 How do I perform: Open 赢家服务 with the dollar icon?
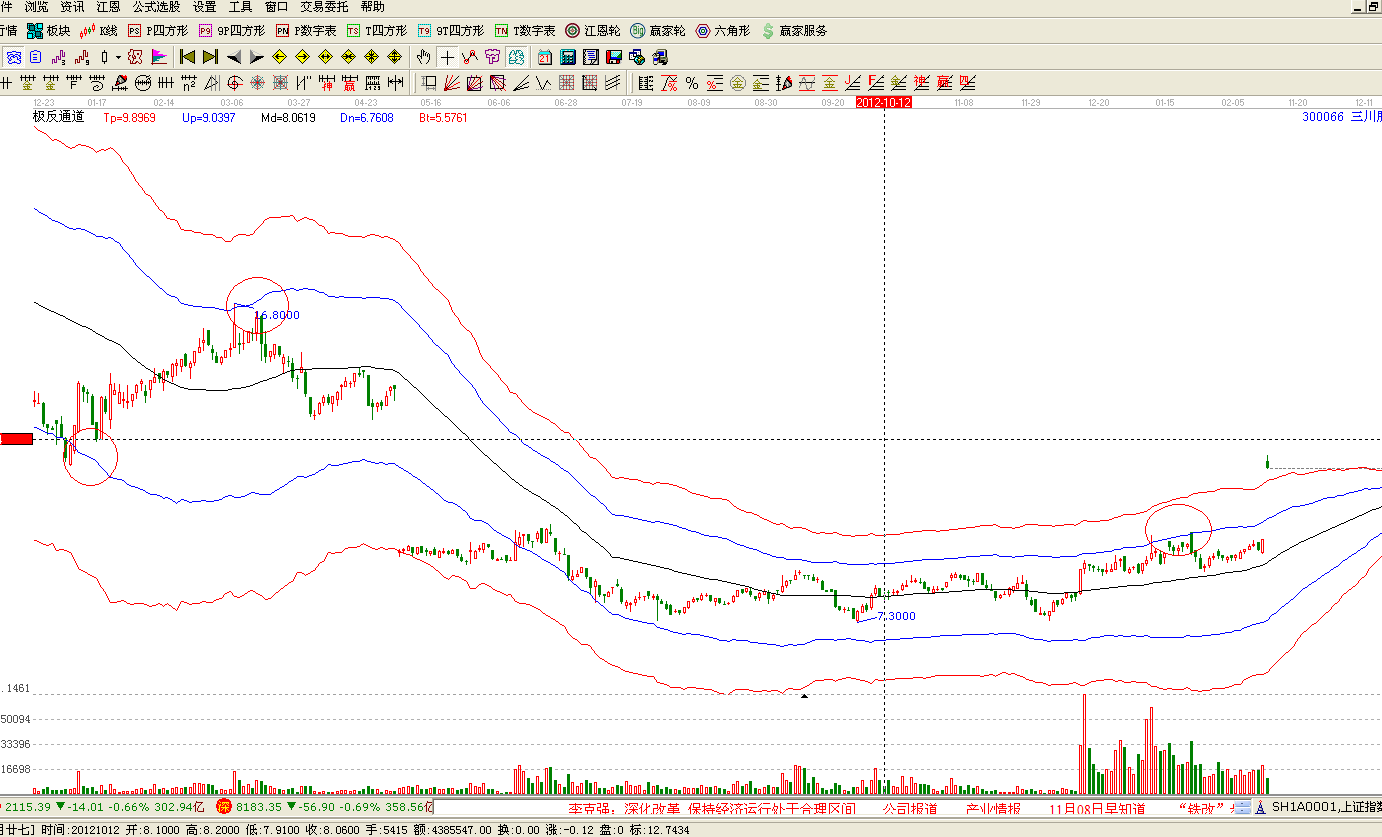(795, 31)
